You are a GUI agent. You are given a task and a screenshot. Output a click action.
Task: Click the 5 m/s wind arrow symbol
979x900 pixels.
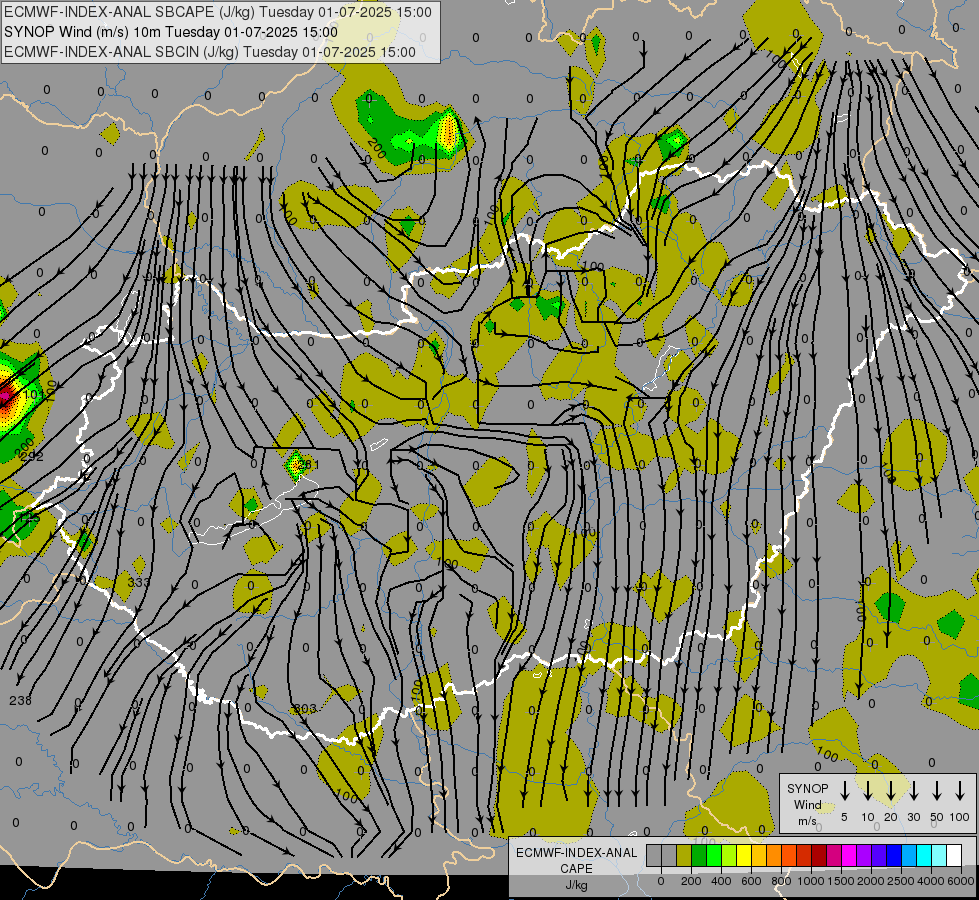pos(845,791)
